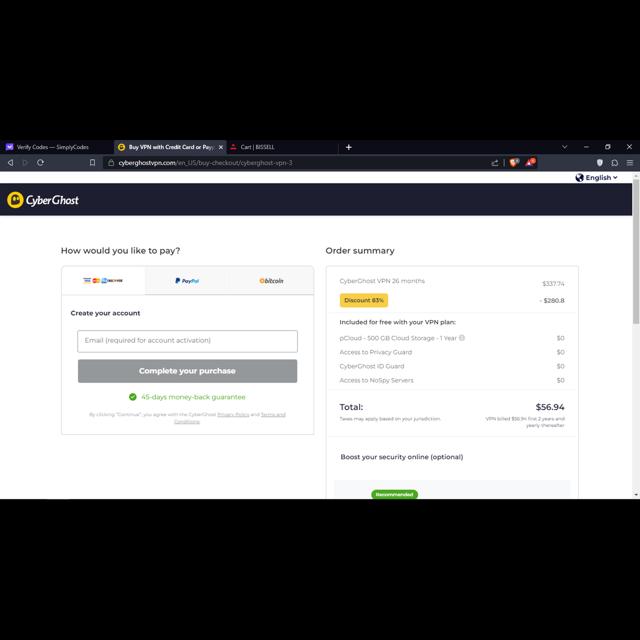Click the Discount 83% badge
The height and width of the screenshot is (640, 640).
(364, 300)
